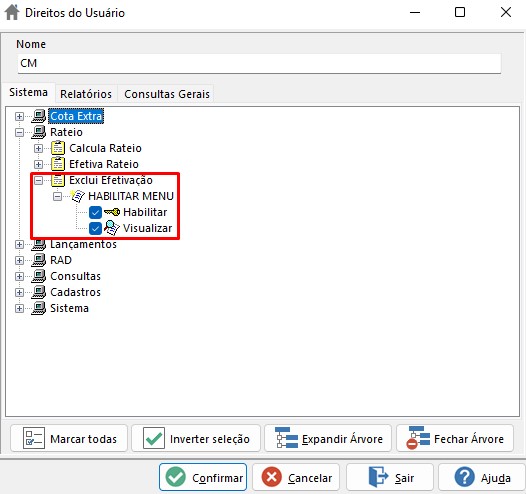Viewport: 526px width, 494px height.
Task: Collapse the Exclui Efetivação node
Action: pyautogui.click(x=39, y=180)
